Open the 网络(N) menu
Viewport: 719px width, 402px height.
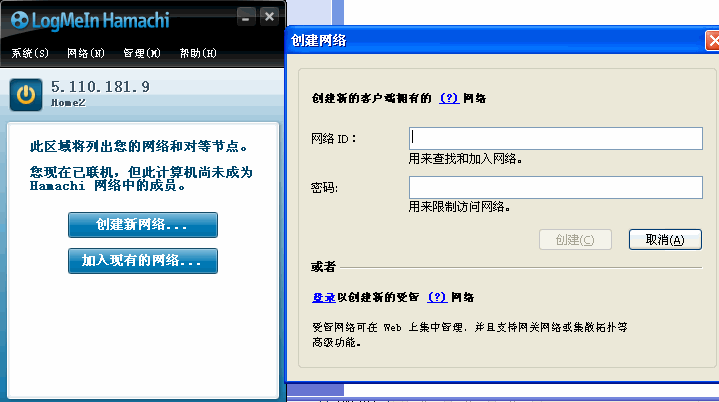click(86, 53)
